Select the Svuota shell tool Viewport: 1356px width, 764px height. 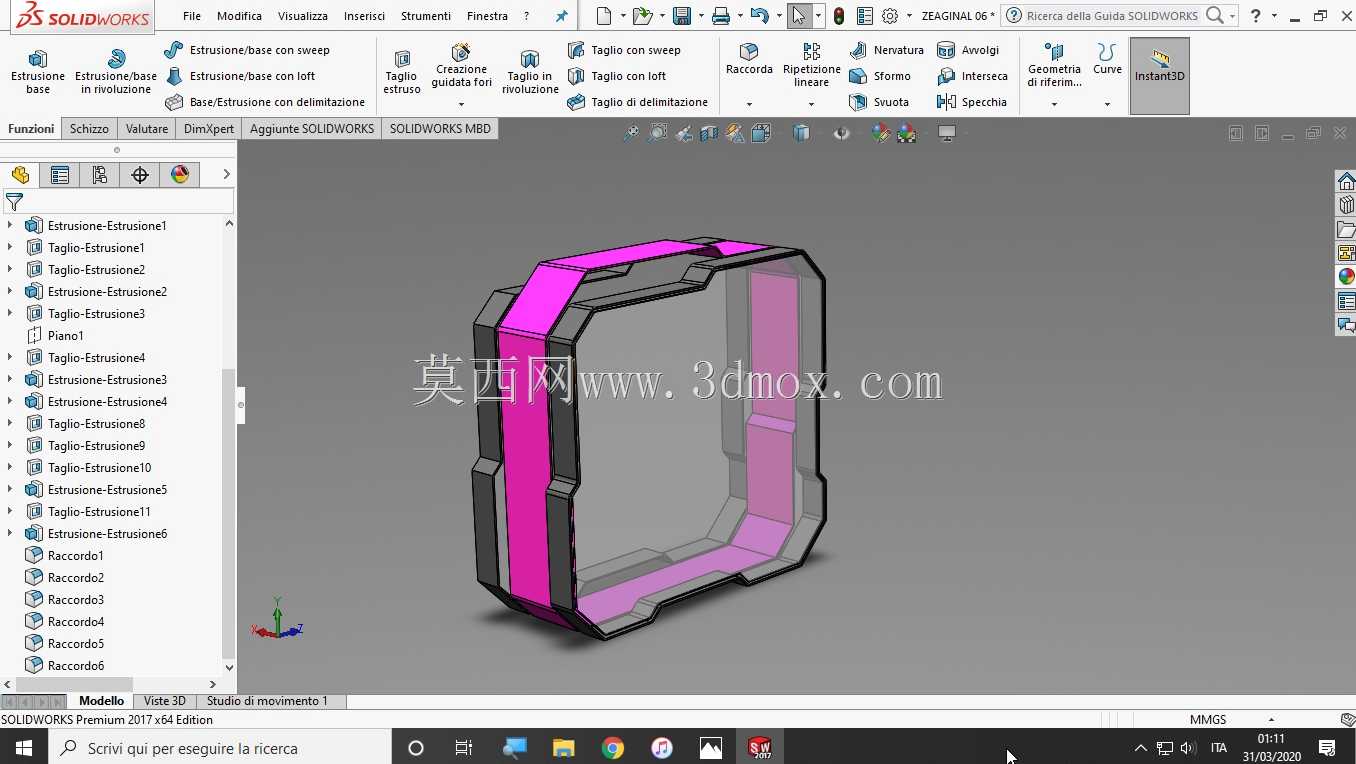[x=879, y=102]
